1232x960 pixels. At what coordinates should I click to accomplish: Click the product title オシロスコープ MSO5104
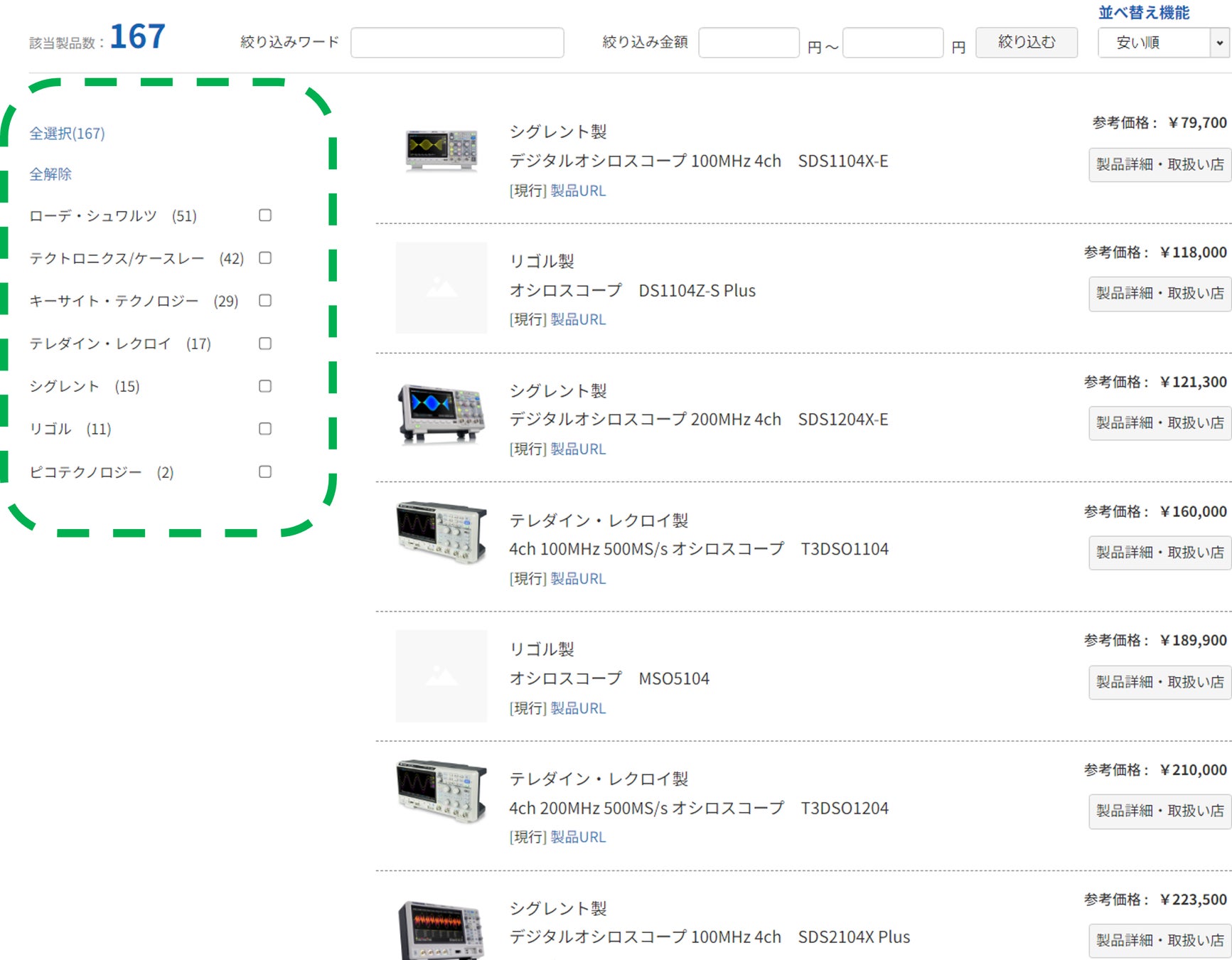609,678
